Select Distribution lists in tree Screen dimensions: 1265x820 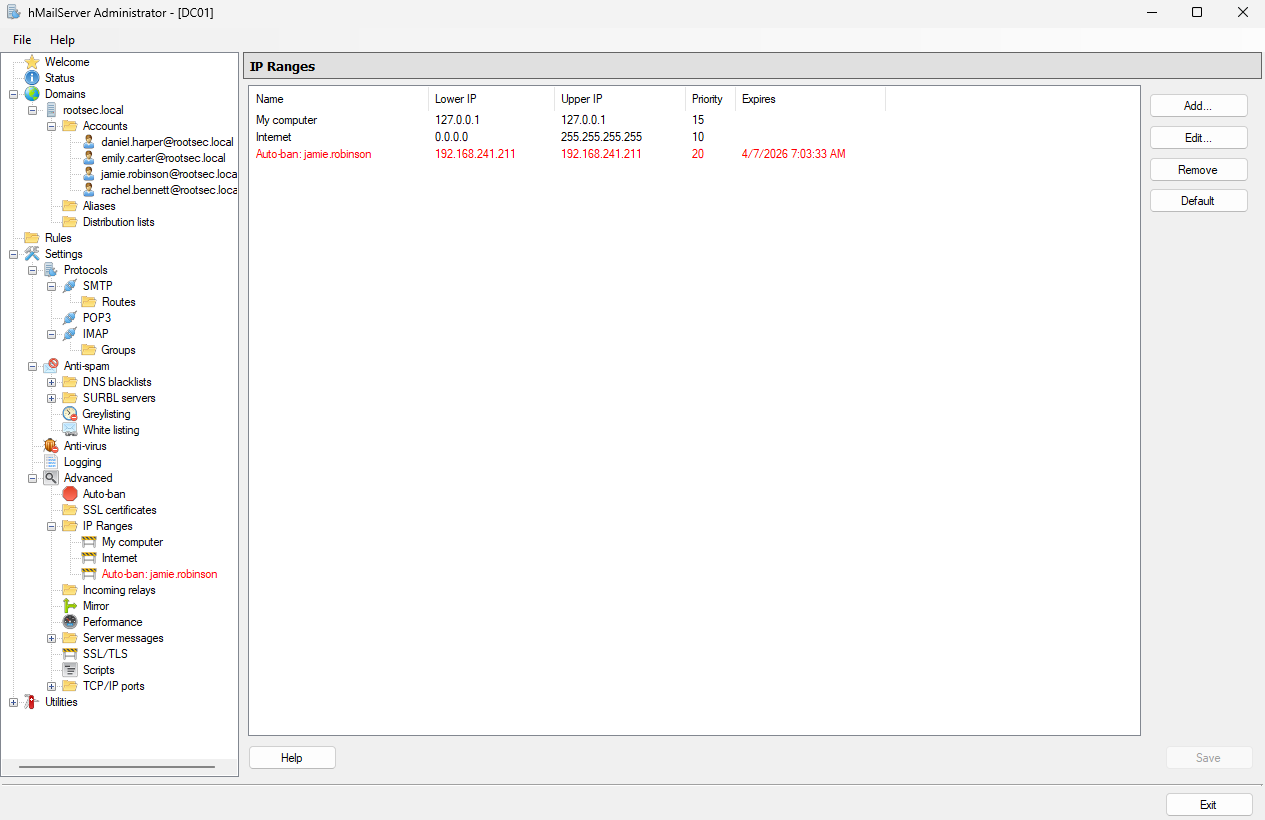click(118, 222)
